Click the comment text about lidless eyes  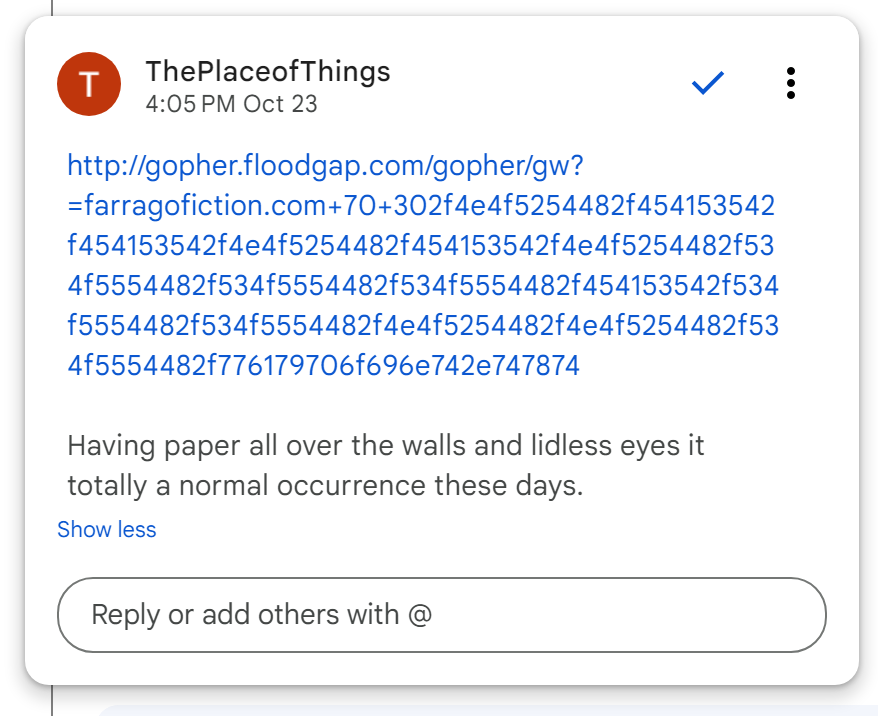click(385, 446)
